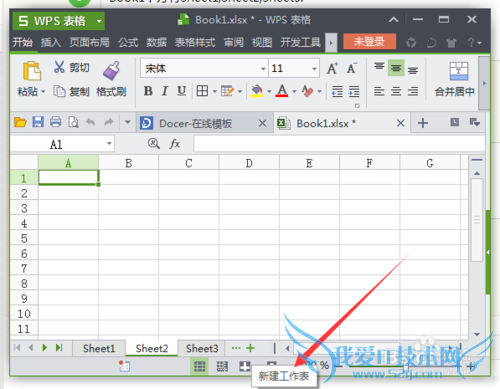Copy using the 复制 icon
This screenshot has height=389, width=500.
click(x=59, y=91)
